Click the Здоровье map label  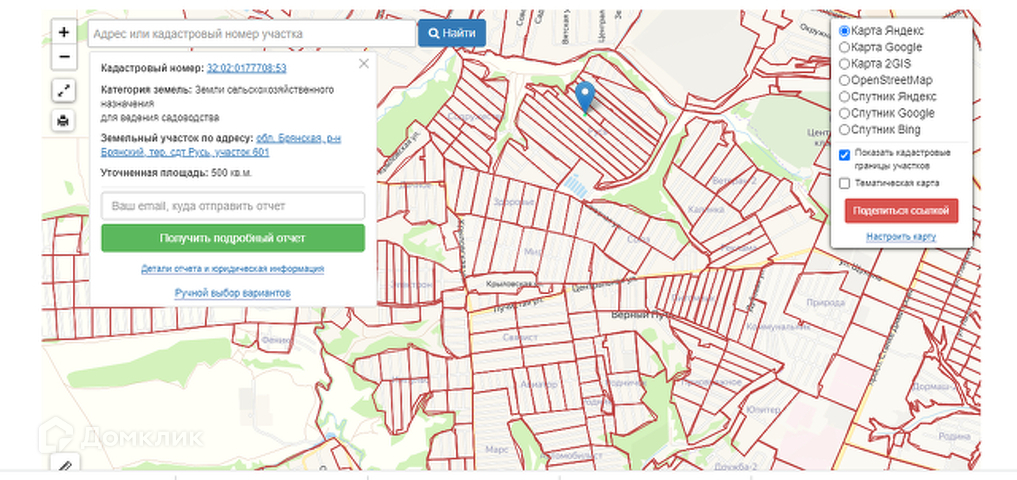(514, 202)
